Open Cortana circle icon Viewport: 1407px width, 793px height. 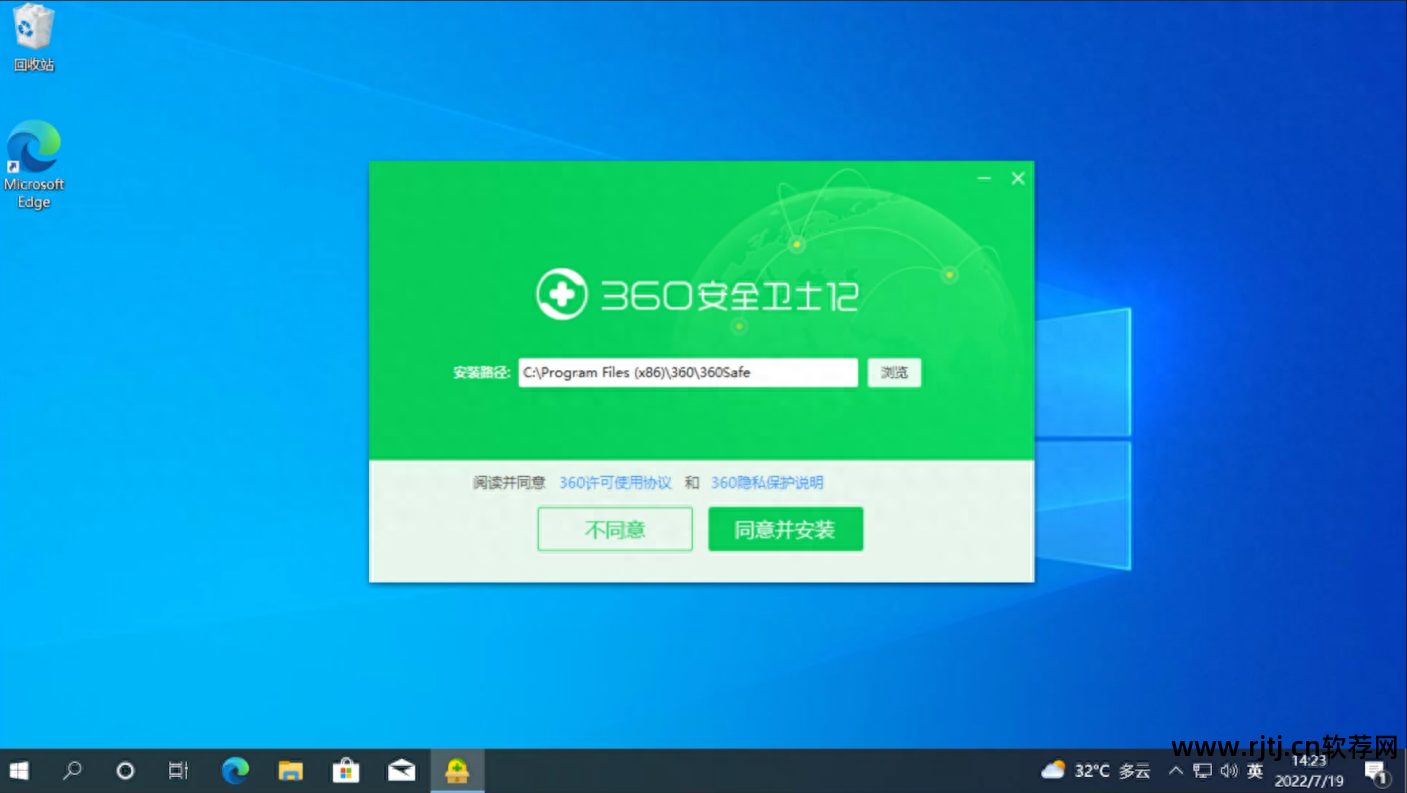tap(125, 771)
